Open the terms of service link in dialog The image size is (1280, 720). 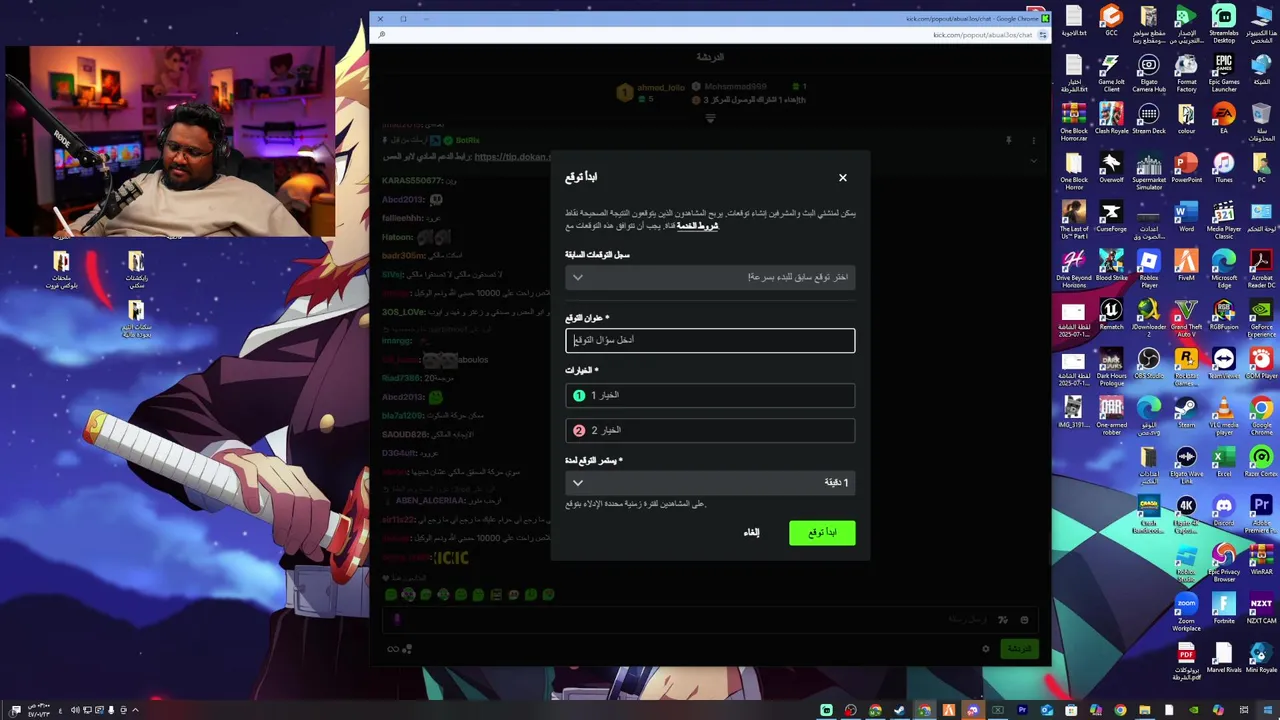click(x=698, y=226)
